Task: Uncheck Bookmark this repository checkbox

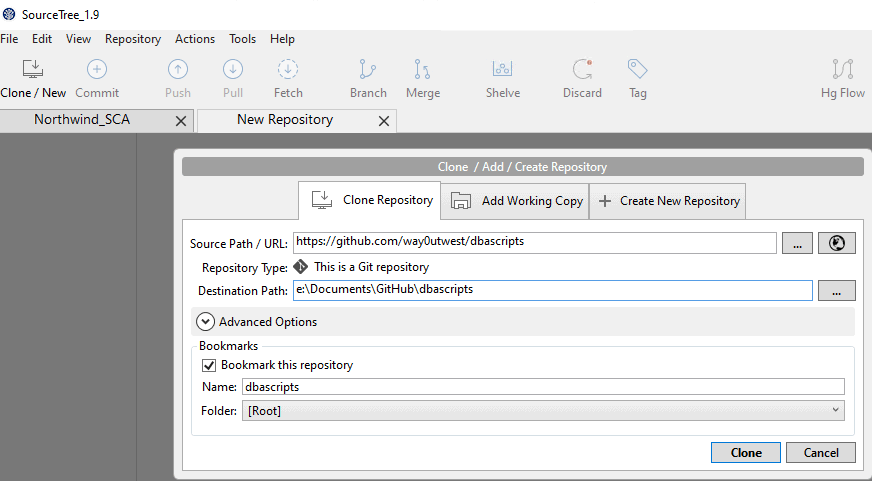Action: click(209, 365)
